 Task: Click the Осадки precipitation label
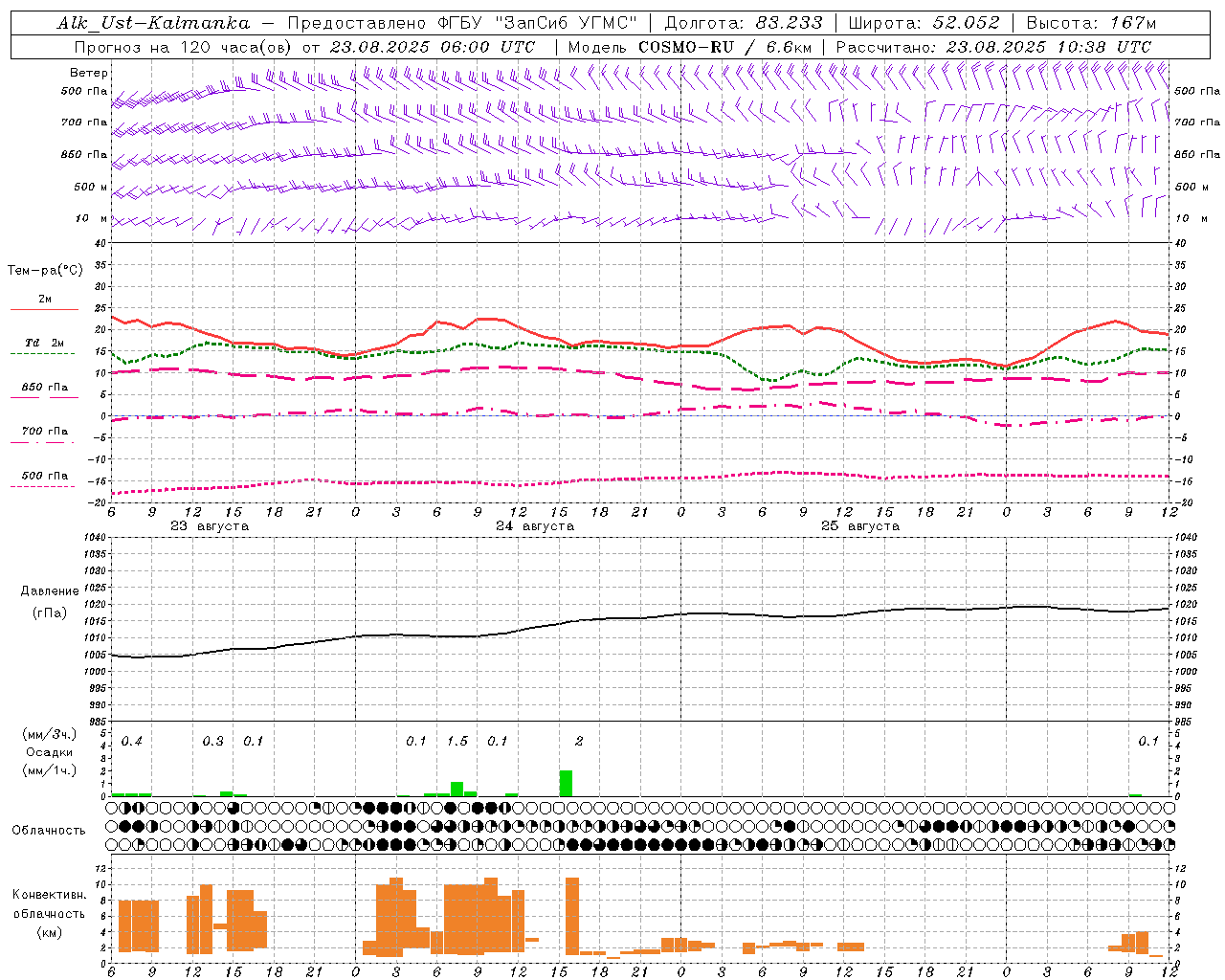(50, 752)
